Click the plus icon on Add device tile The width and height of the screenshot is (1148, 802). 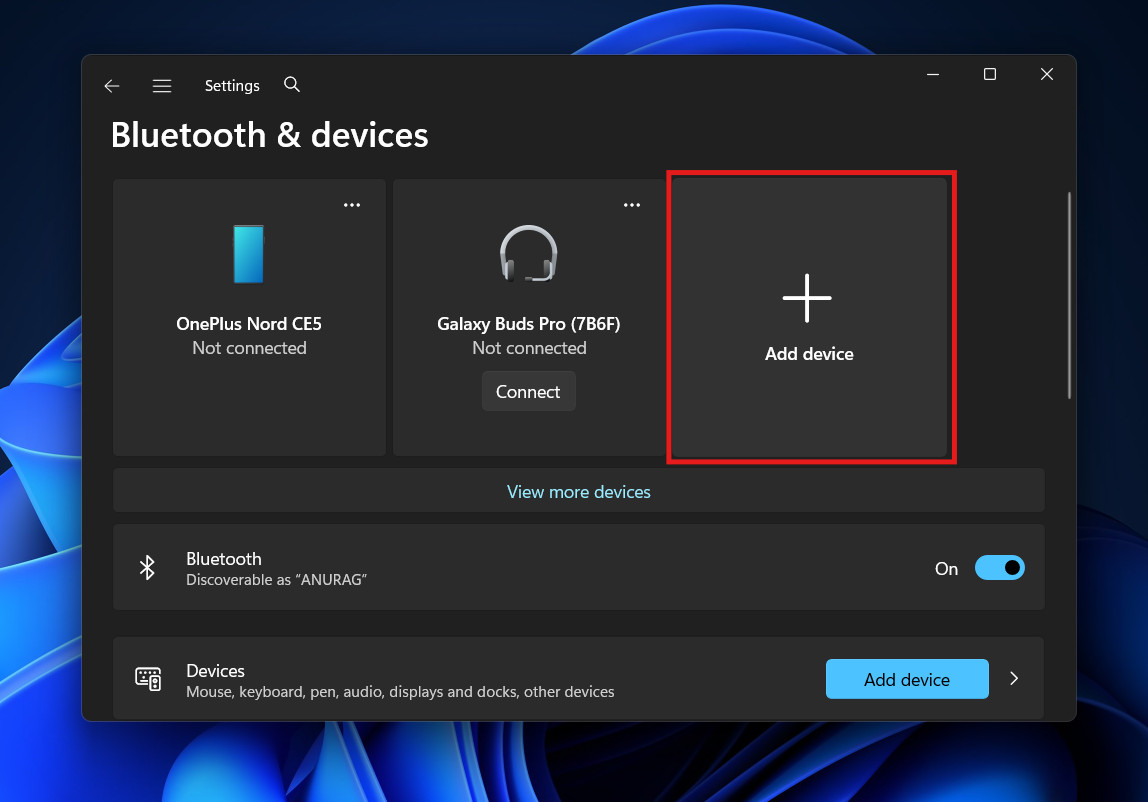click(806, 297)
